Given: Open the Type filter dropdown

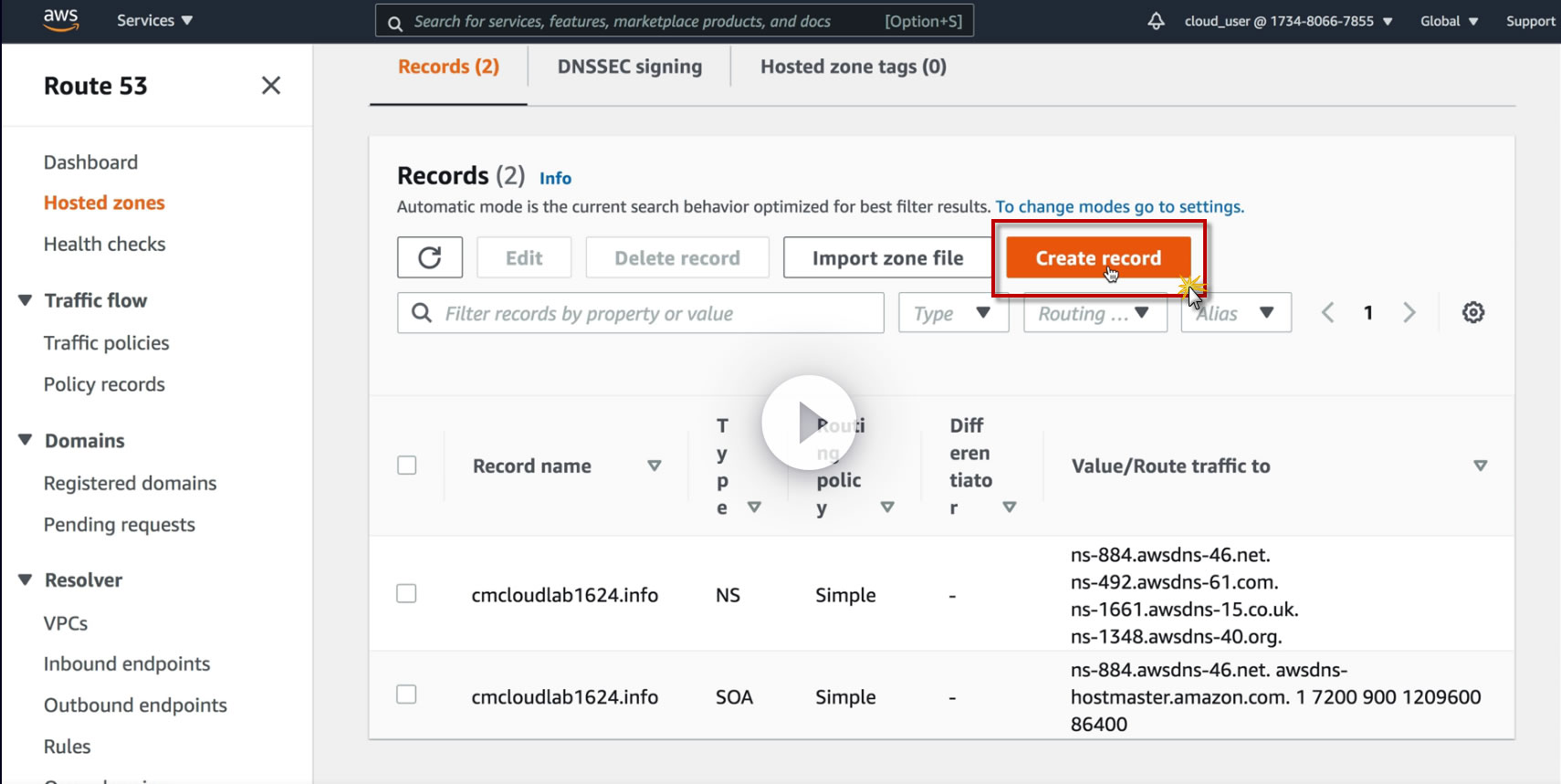Looking at the screenshot, I should click(x=954, y=313).
